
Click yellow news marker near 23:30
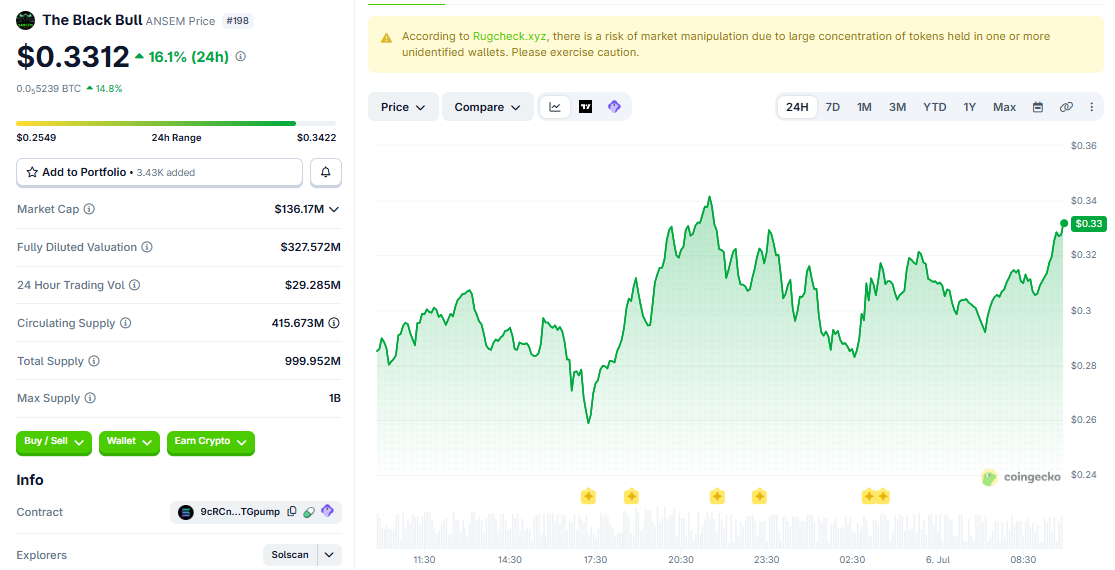tap(759, 496)
